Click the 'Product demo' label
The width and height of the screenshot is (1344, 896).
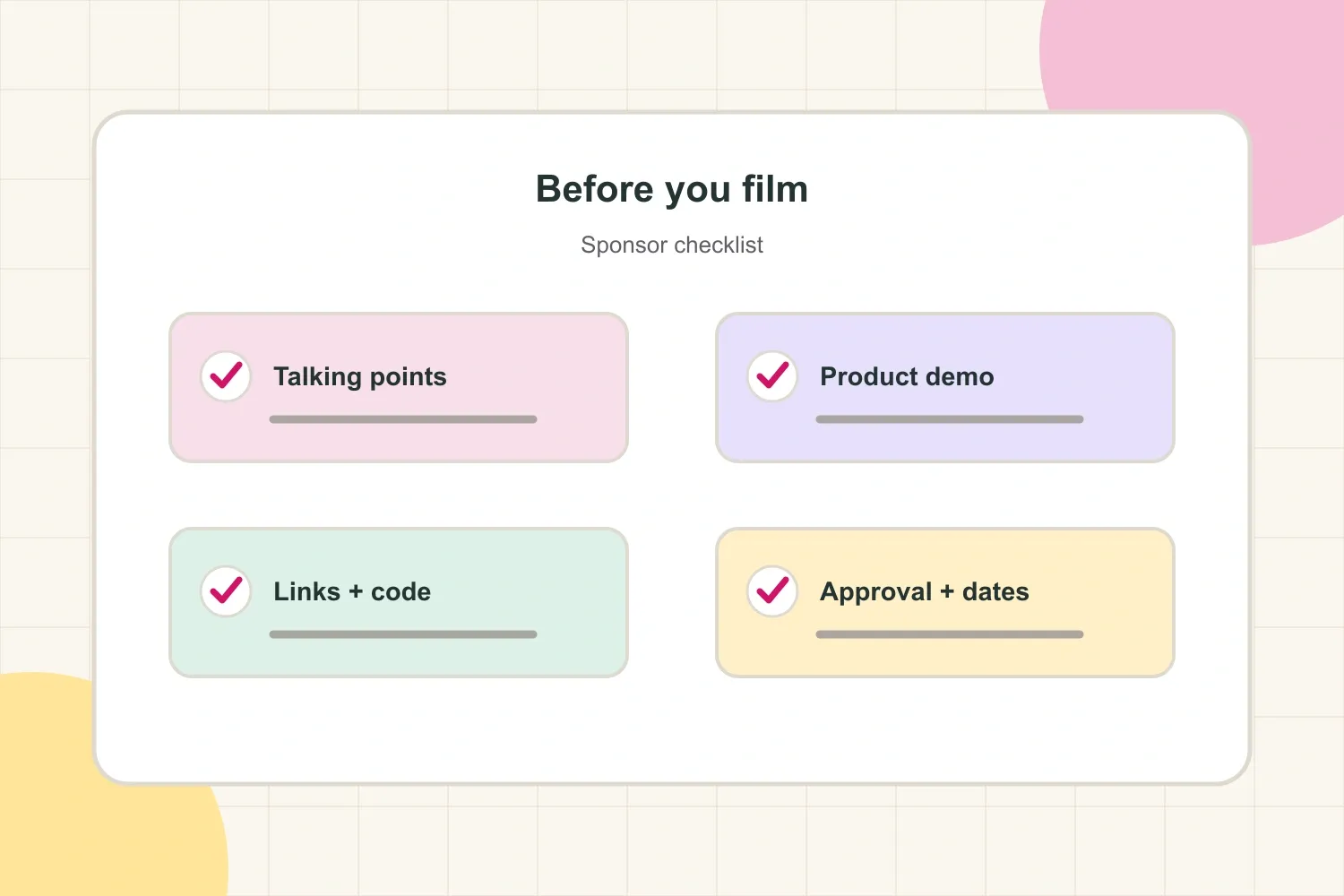tap(907, 376)
